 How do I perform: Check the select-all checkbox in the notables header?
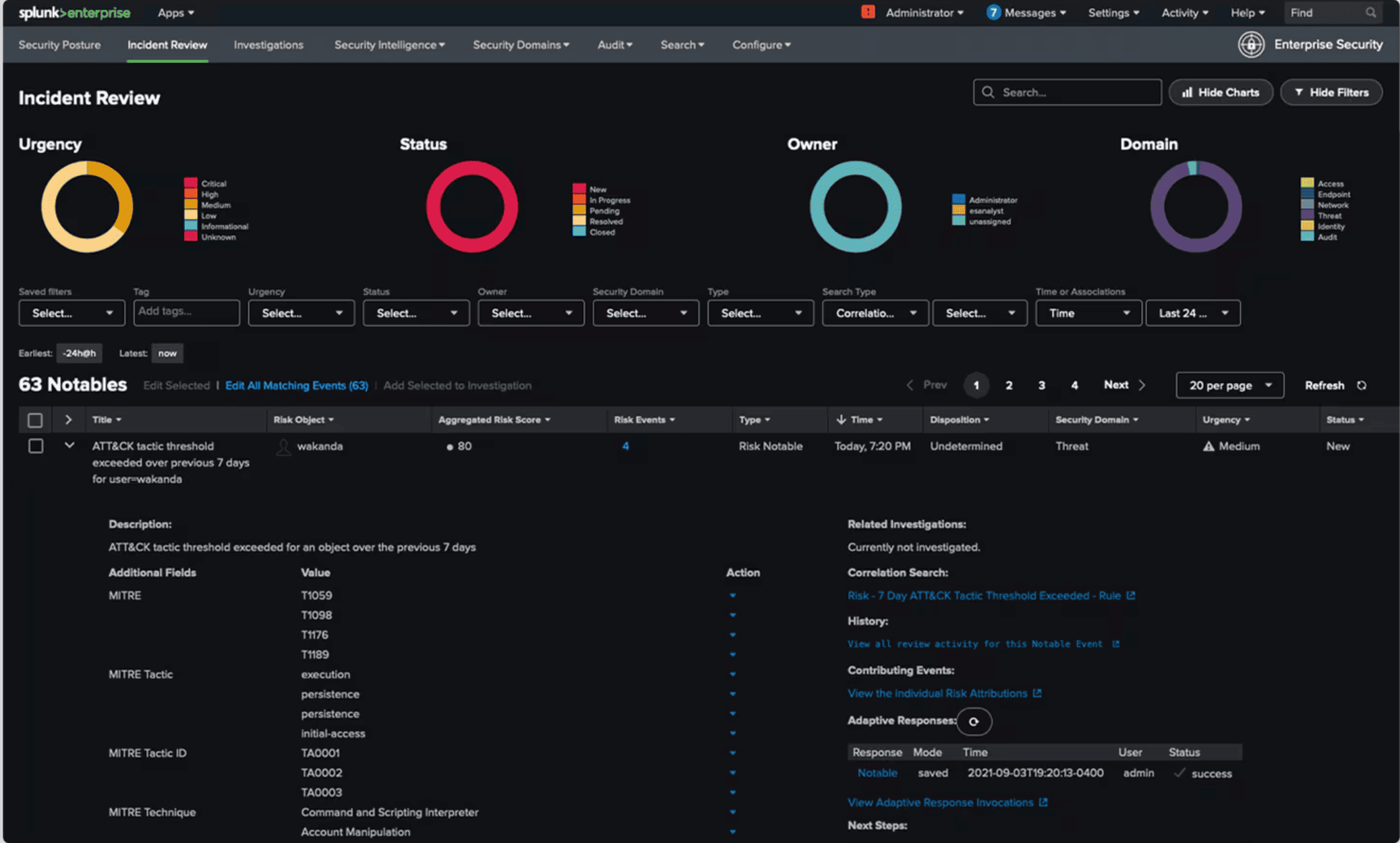click(35, 419)
